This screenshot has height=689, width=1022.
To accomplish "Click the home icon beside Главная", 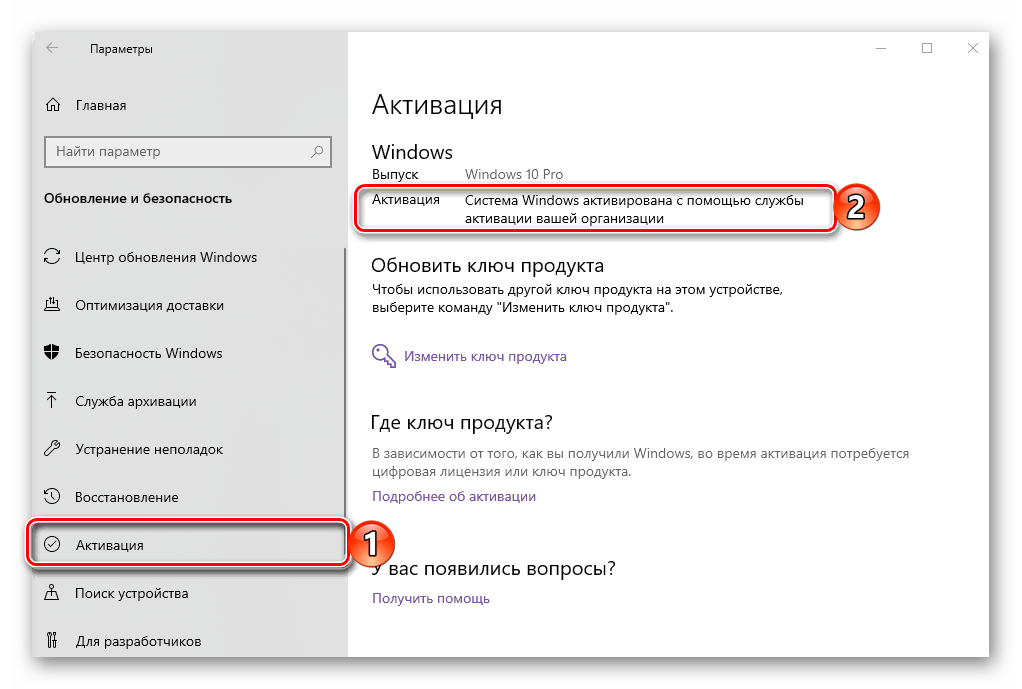I will [53, 105].
